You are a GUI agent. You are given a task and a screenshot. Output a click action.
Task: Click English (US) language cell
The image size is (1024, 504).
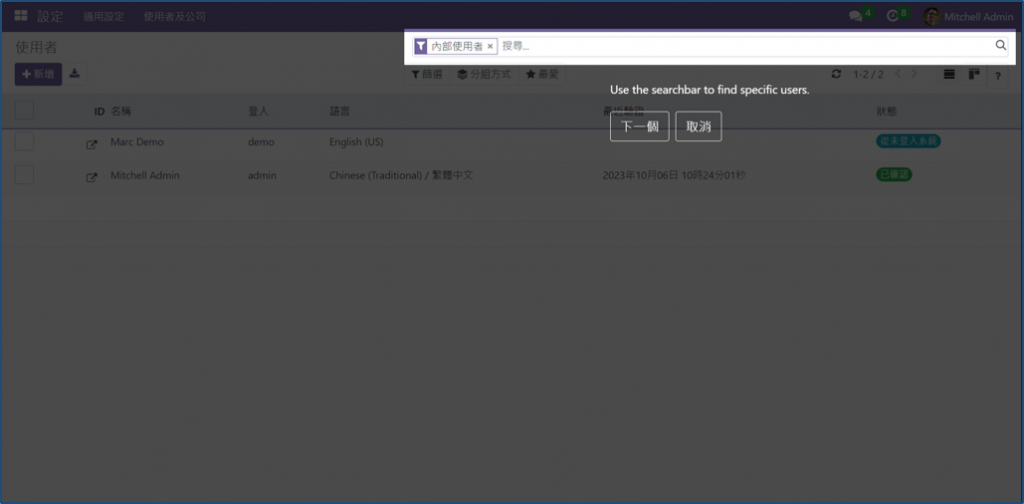tap(356, 142)
